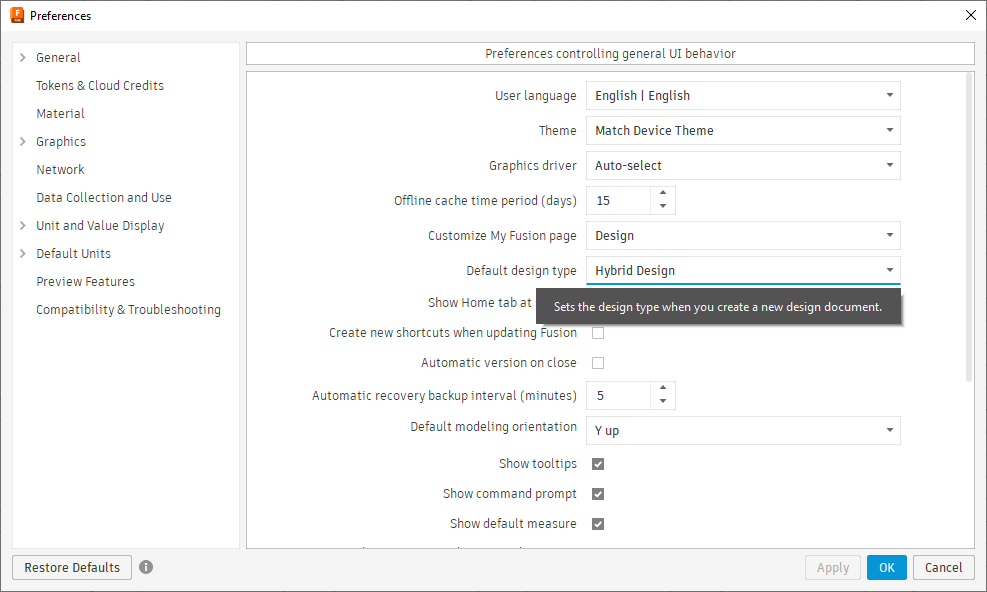The image size is (987, 592).
Task: Uncheck Show command prompt
Action: click(598, 494)
